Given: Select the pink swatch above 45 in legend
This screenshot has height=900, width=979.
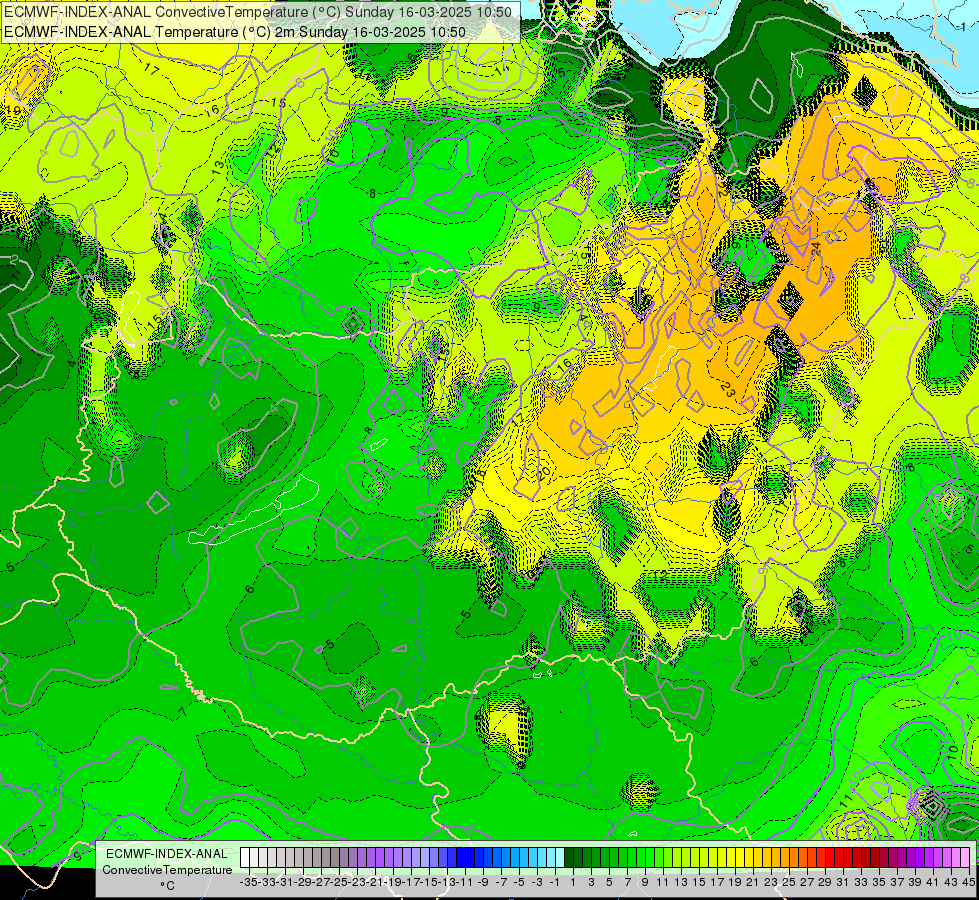Looking at the screenshot, I should pos(965,858).
